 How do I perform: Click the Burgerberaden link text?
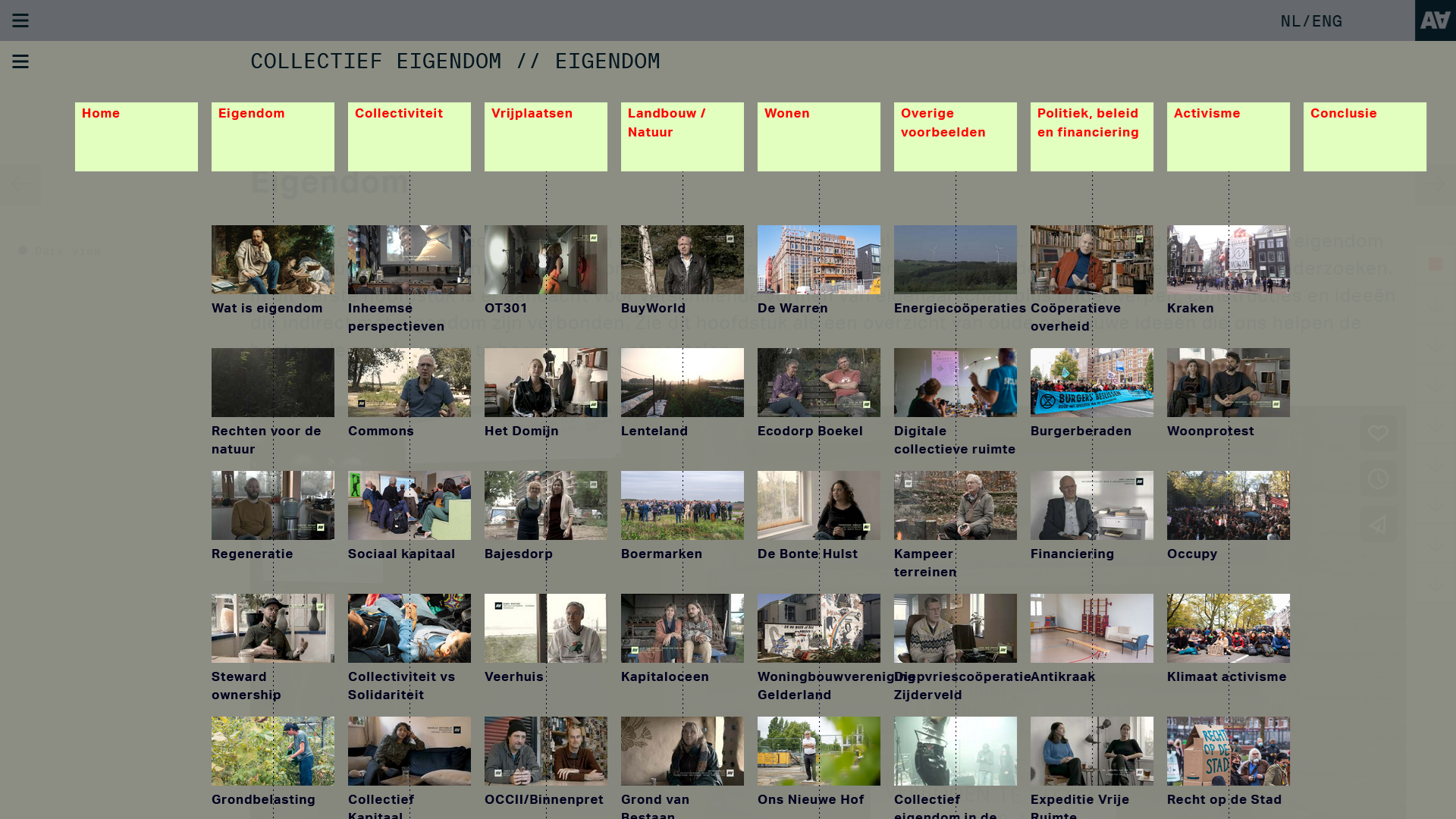click(1081, 431)
